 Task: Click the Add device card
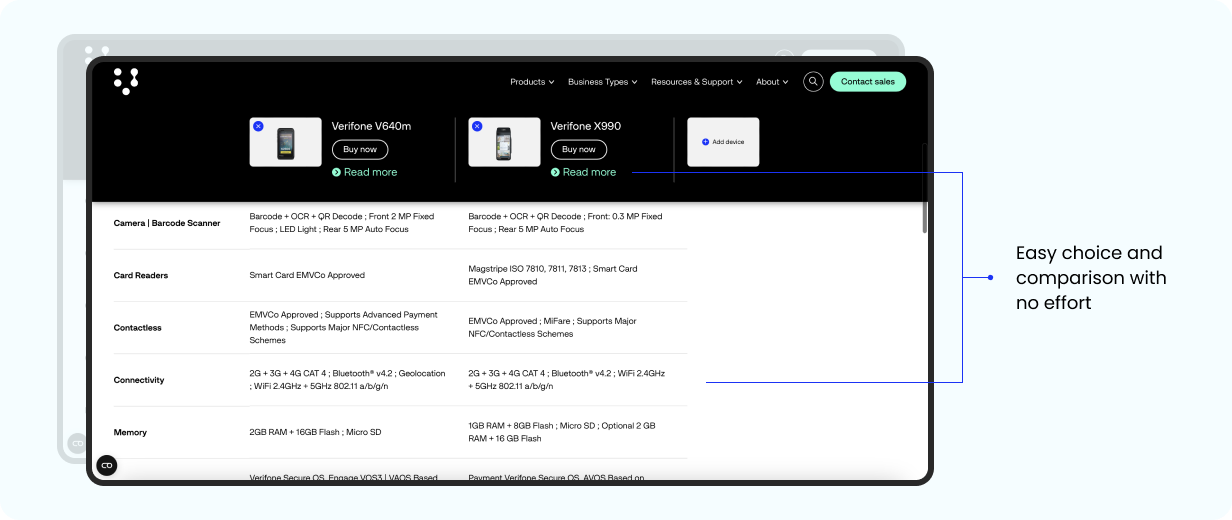(723, 142)
